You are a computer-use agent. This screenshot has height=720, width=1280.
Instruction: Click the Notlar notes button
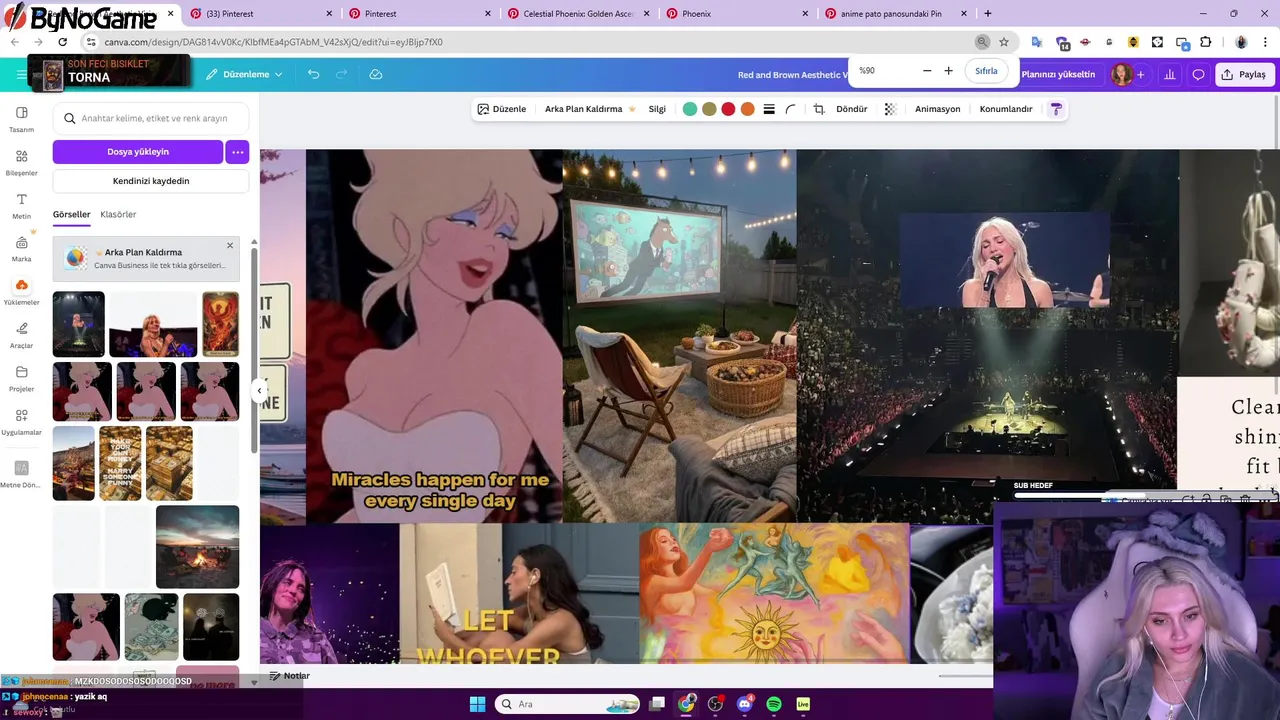(290, 676)
